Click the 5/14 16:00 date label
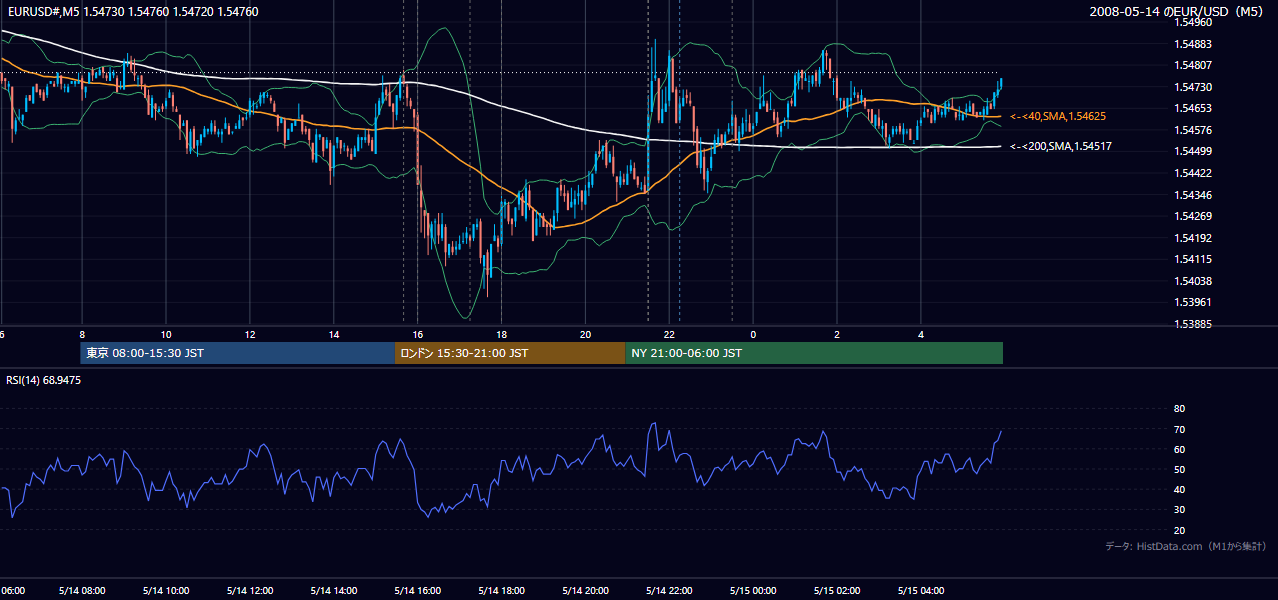 418,590
